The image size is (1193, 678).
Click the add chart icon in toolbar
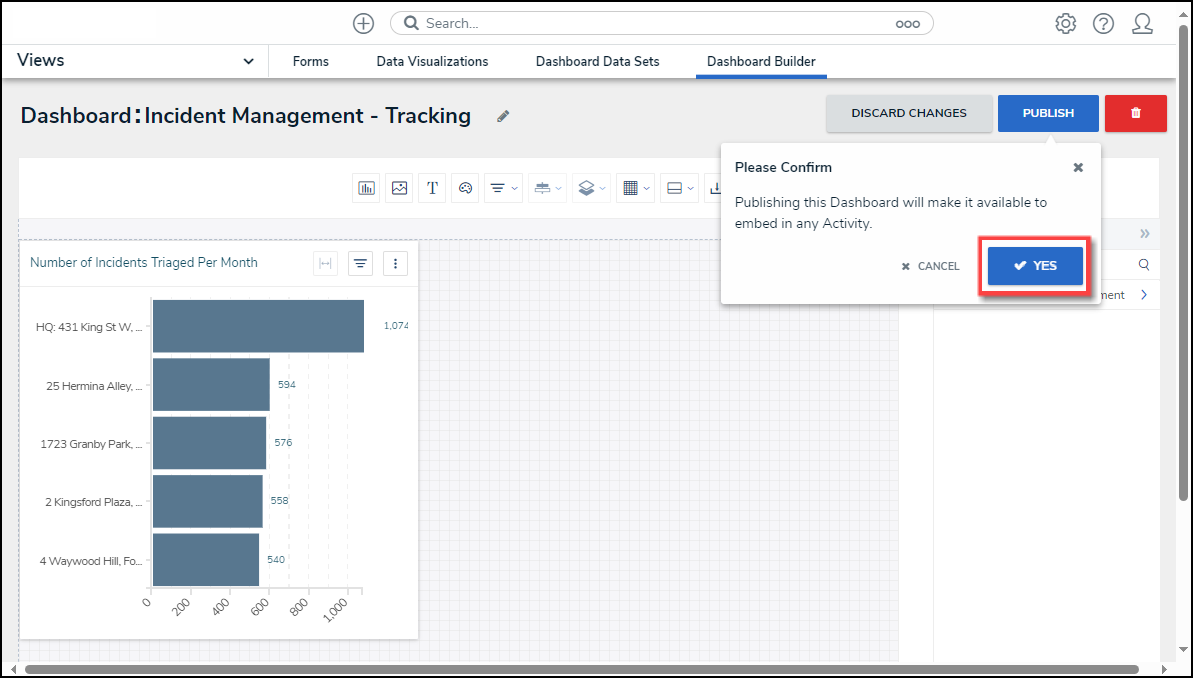[367, 188]
